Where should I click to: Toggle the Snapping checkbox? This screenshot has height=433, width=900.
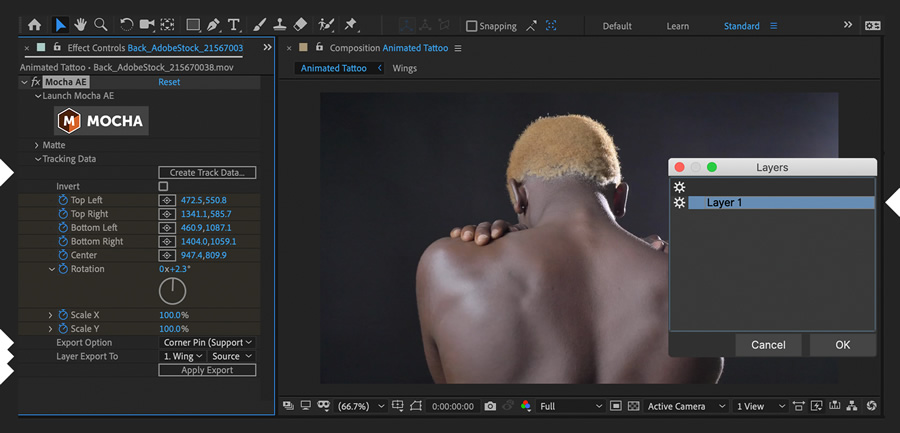point(472,26)
